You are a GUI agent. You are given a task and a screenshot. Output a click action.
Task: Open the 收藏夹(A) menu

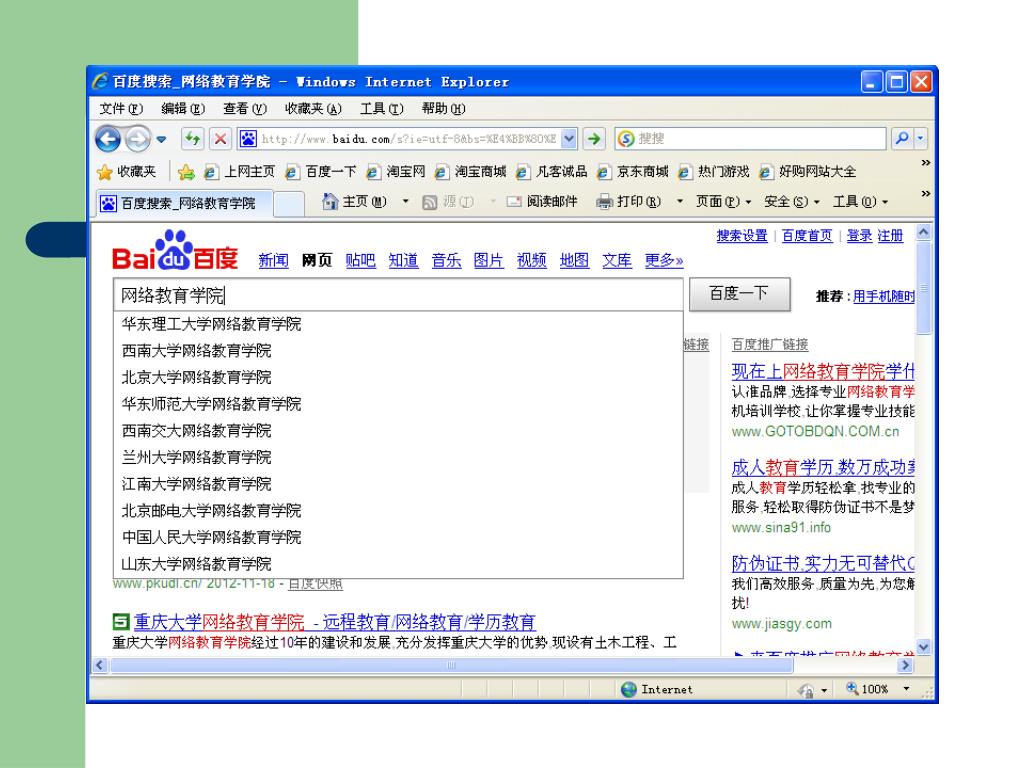[x=313, y=108]
